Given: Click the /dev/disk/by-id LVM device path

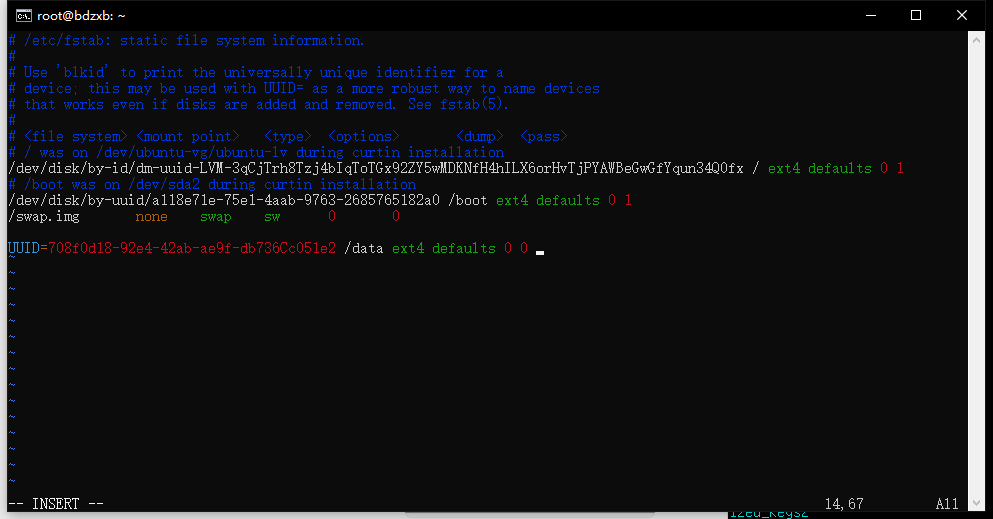Looking at the screenshot, I should click(x=375, y=168).
